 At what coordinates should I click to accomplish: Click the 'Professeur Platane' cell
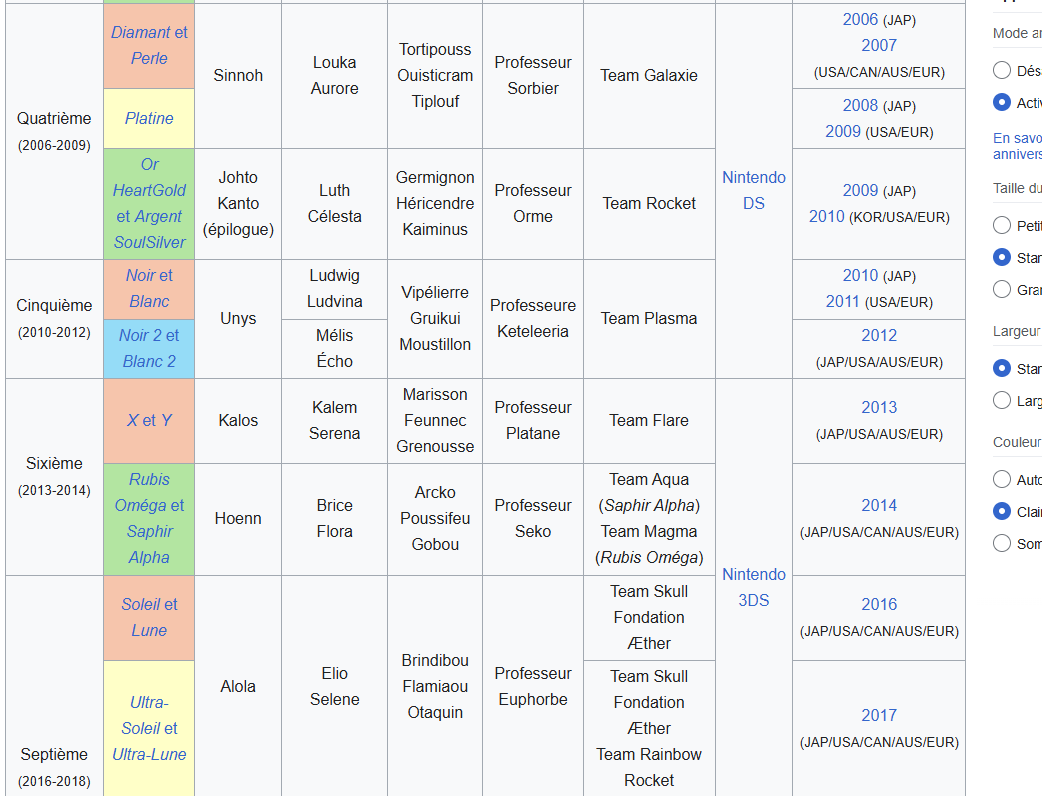[533, 421]
